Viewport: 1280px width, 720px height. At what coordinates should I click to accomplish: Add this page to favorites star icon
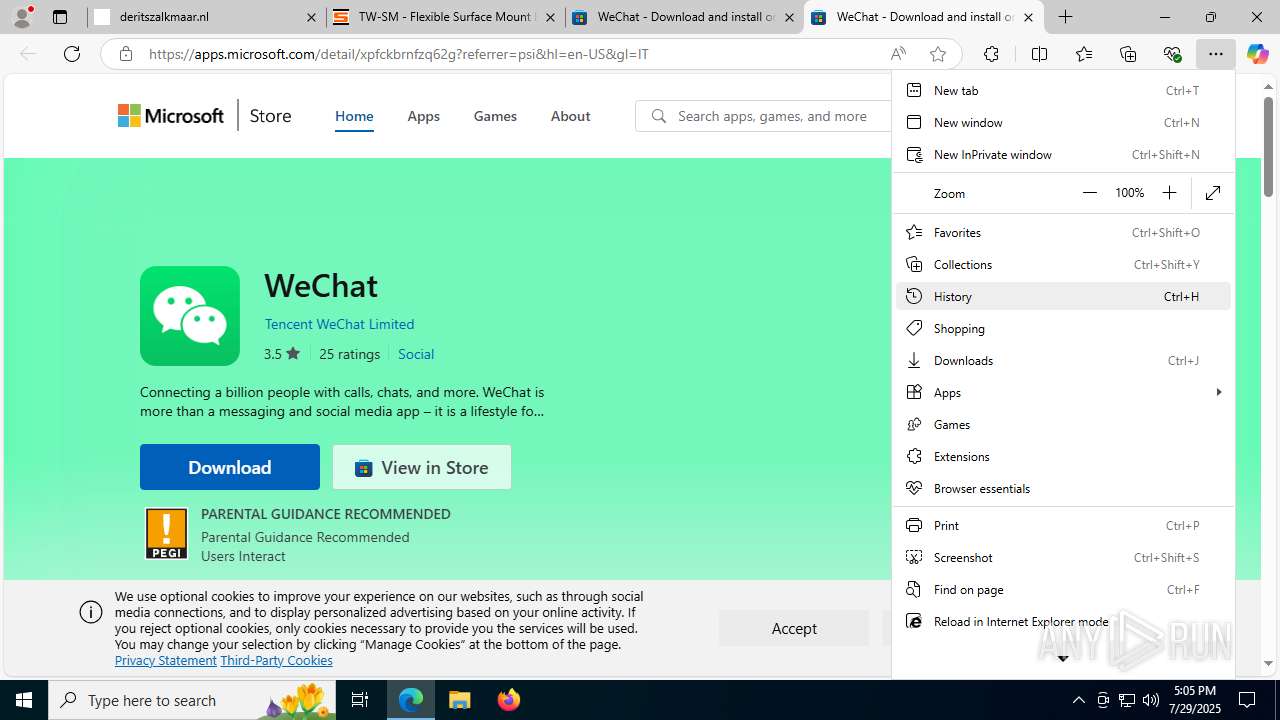[x=937, y=54]
